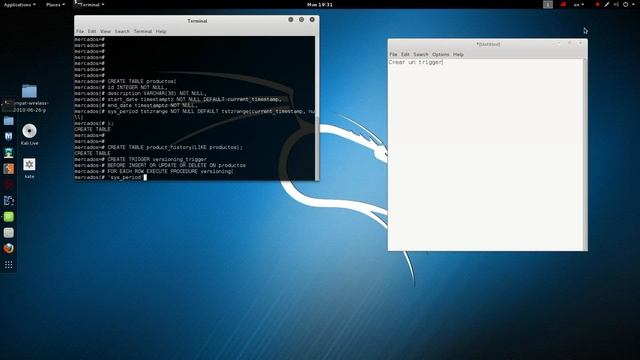This screenshot has height=360, width=640.
Task: Open the Maltego icon in dock
Action: [9, 200]
